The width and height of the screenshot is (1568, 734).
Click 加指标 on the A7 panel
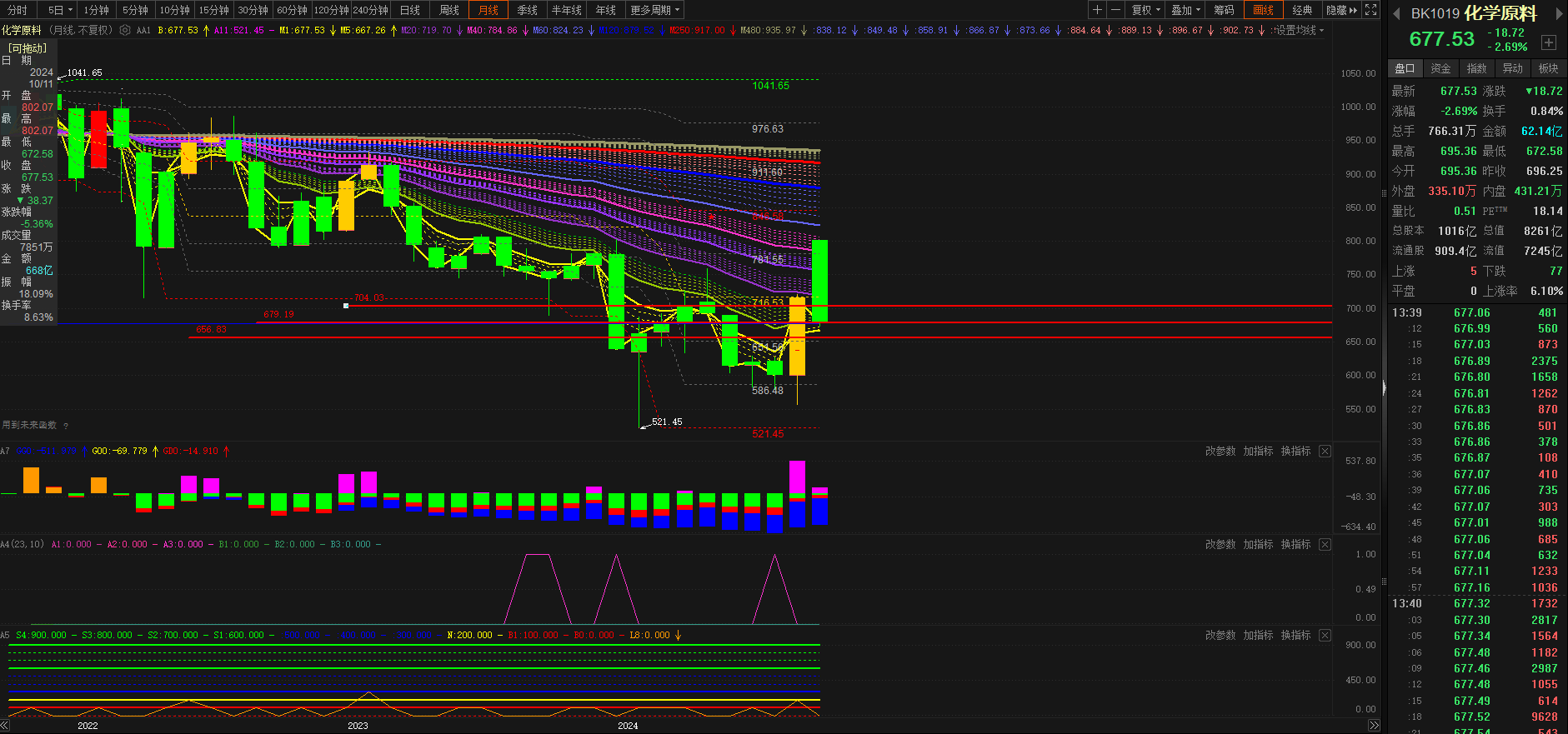coord(1258,451)
